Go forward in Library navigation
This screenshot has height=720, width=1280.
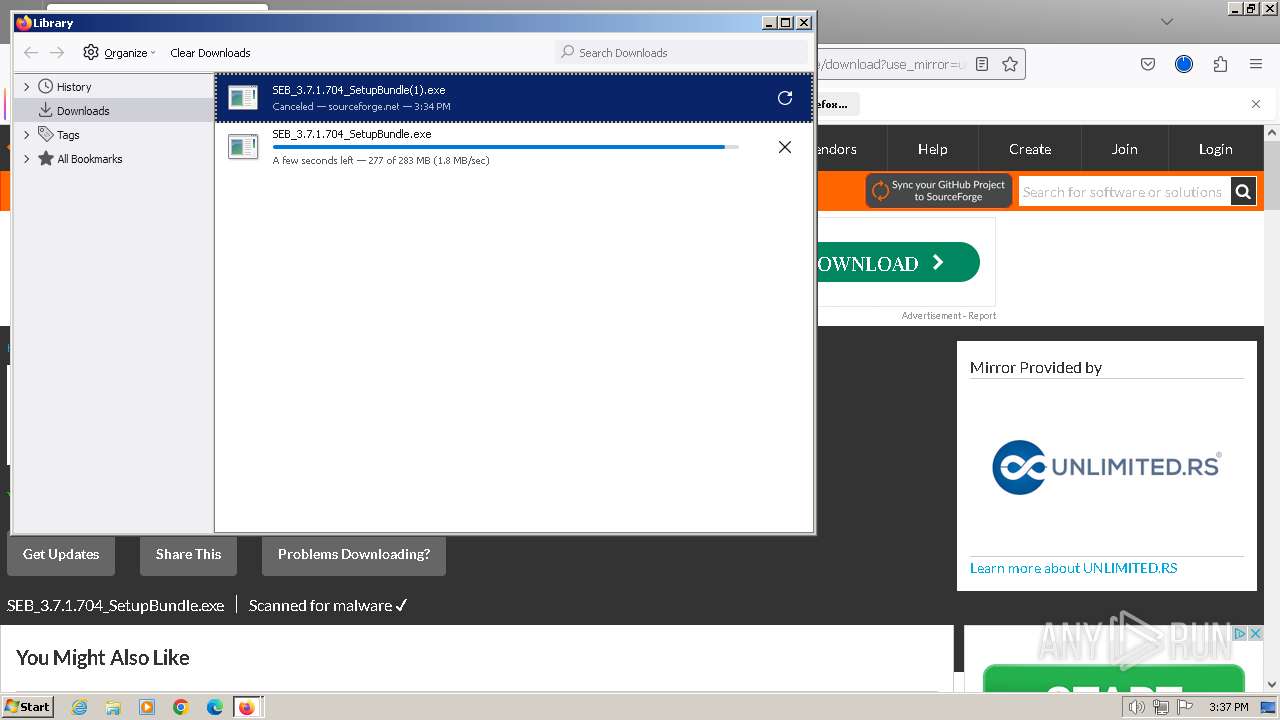(57, 53)
